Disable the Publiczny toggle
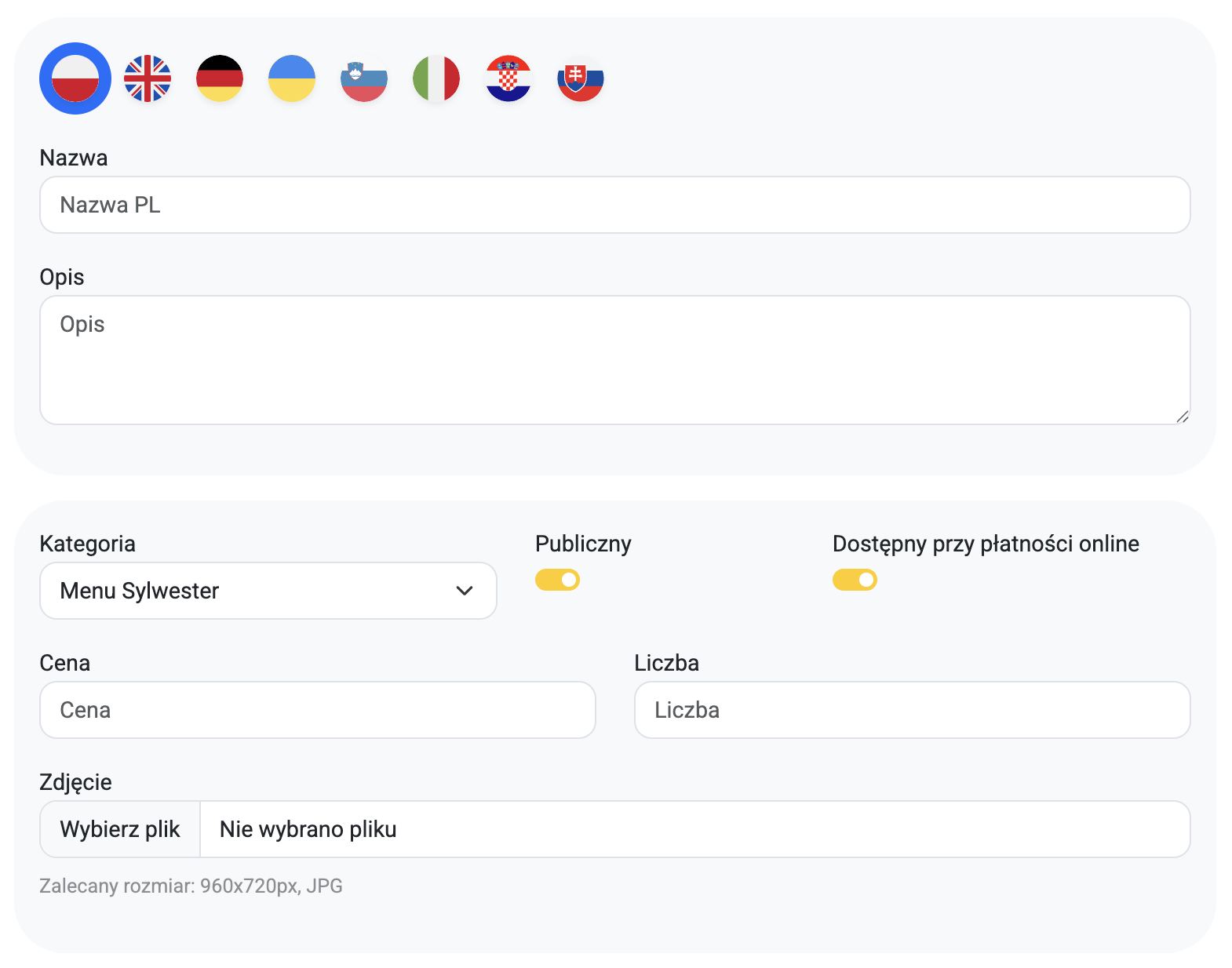 pos(557,580)
